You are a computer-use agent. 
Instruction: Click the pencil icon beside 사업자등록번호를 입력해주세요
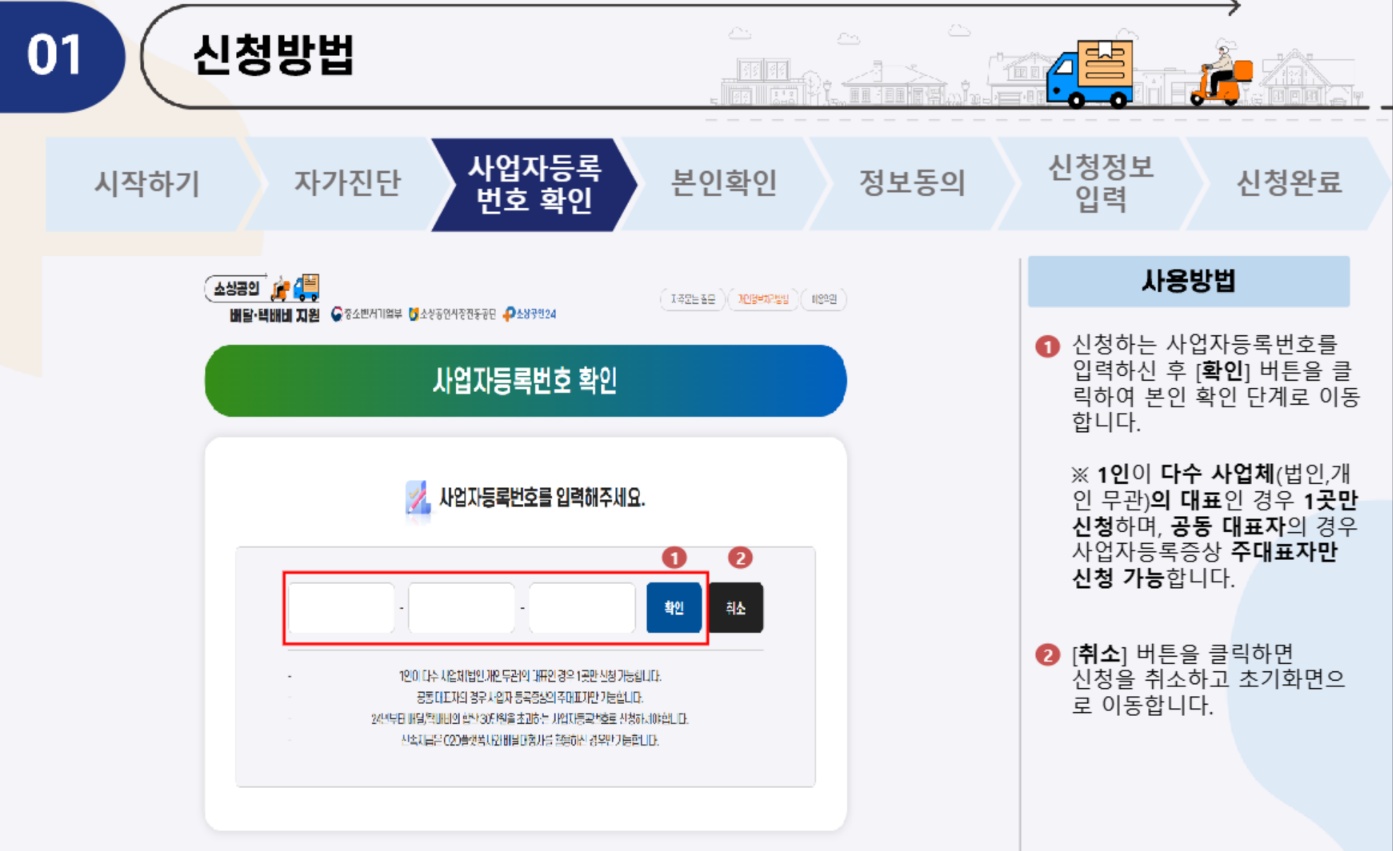pyautogui.click(x=417, y=498)
